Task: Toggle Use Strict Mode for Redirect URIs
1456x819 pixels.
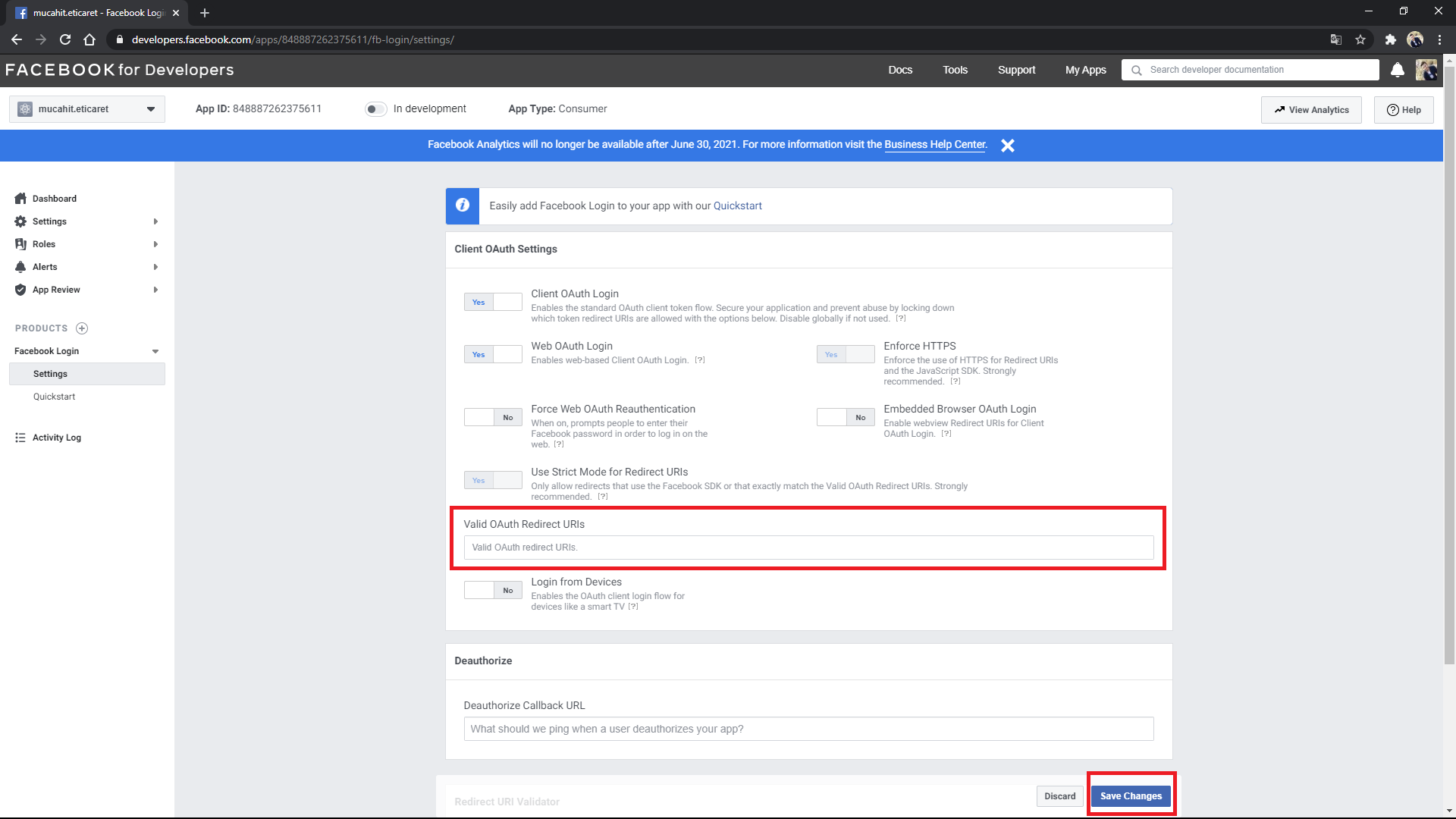Action: point(493,480)
